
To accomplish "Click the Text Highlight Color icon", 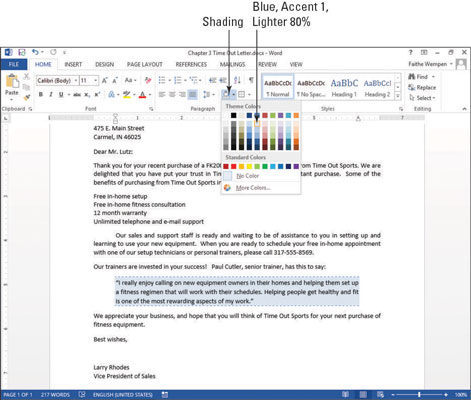I will click(x=126, y=95).
